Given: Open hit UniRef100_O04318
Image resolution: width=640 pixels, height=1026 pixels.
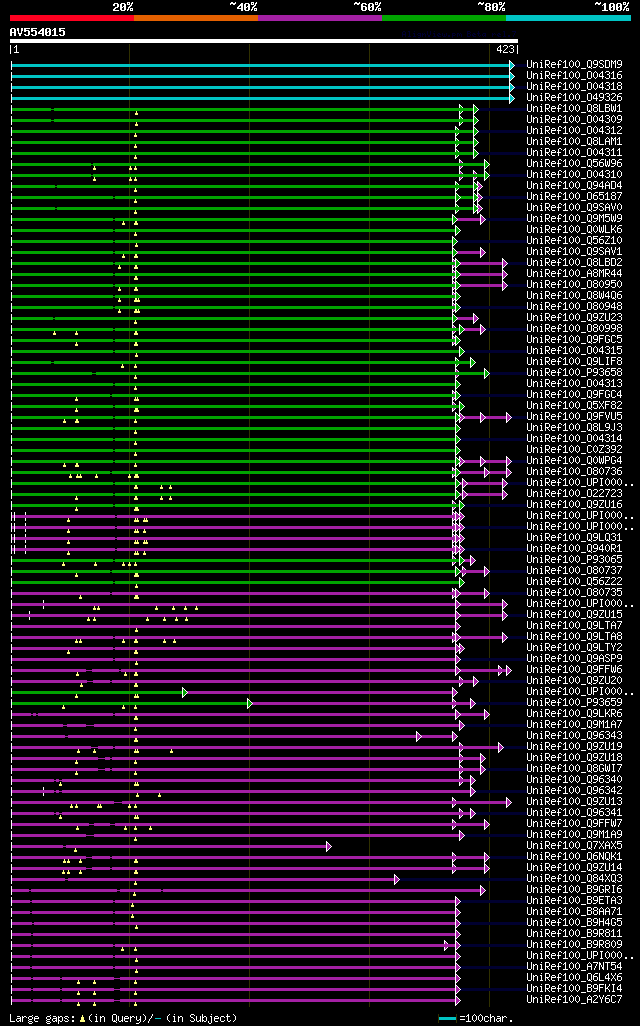Looking at the screenshot, I should (x=575, y=86).
